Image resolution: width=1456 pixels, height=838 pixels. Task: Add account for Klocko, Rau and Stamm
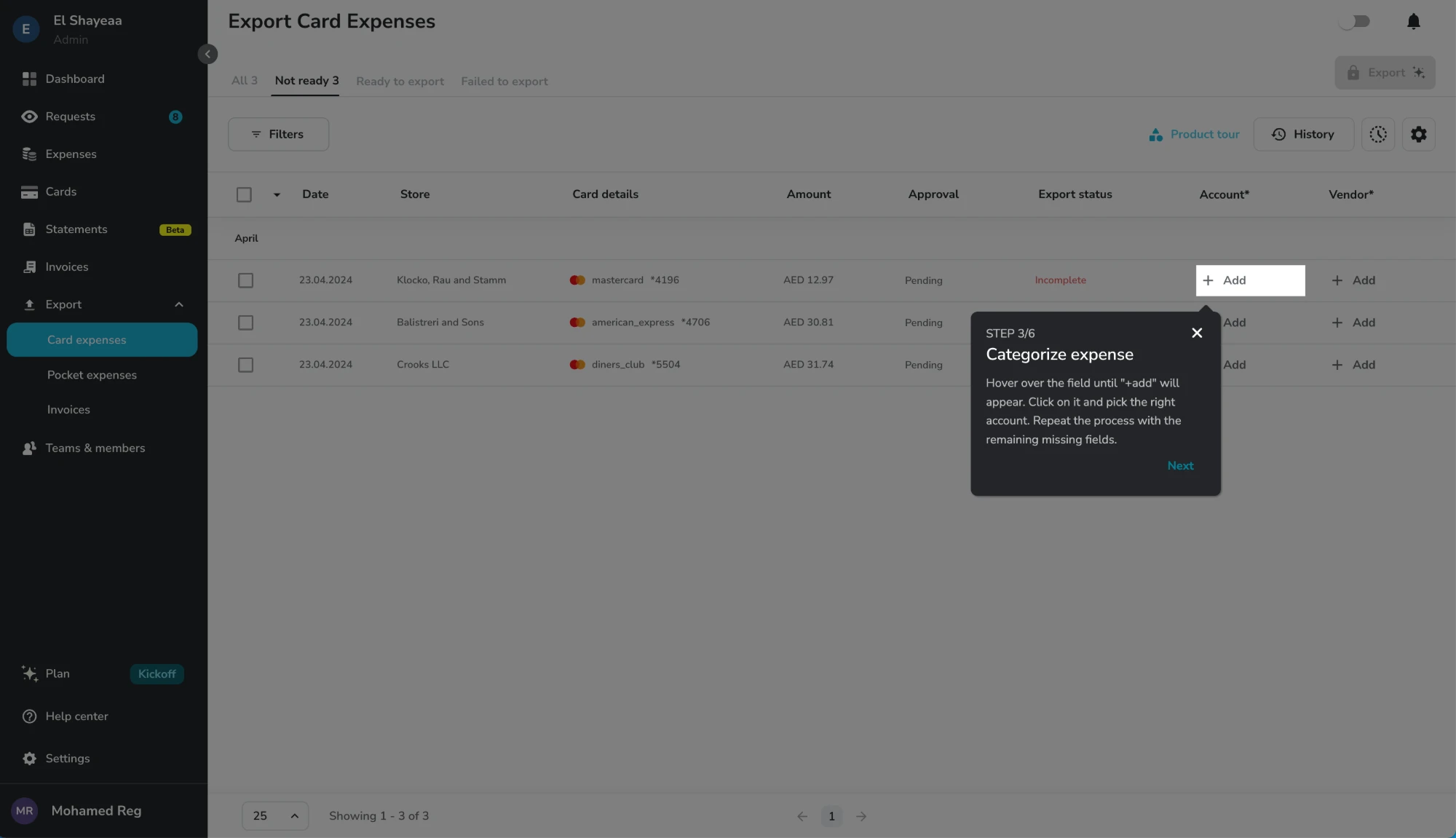pos(1250,280)
